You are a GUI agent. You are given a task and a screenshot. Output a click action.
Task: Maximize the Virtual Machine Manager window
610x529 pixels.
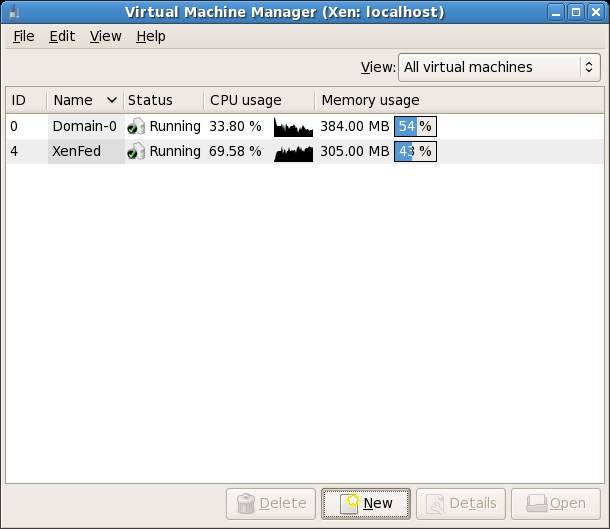coord(576,12)
